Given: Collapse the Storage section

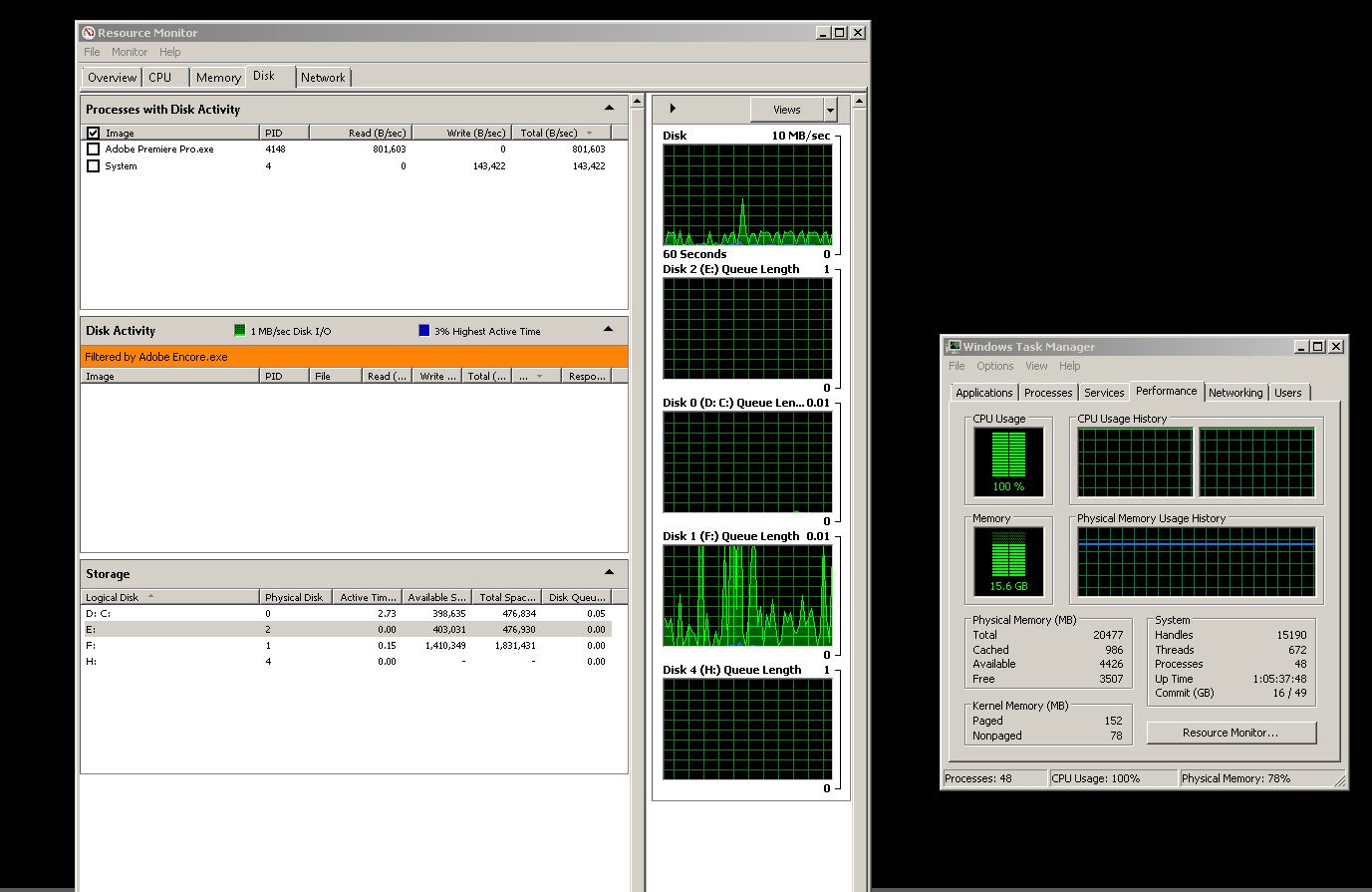Looking at the screenshot, I should [609, 573].
